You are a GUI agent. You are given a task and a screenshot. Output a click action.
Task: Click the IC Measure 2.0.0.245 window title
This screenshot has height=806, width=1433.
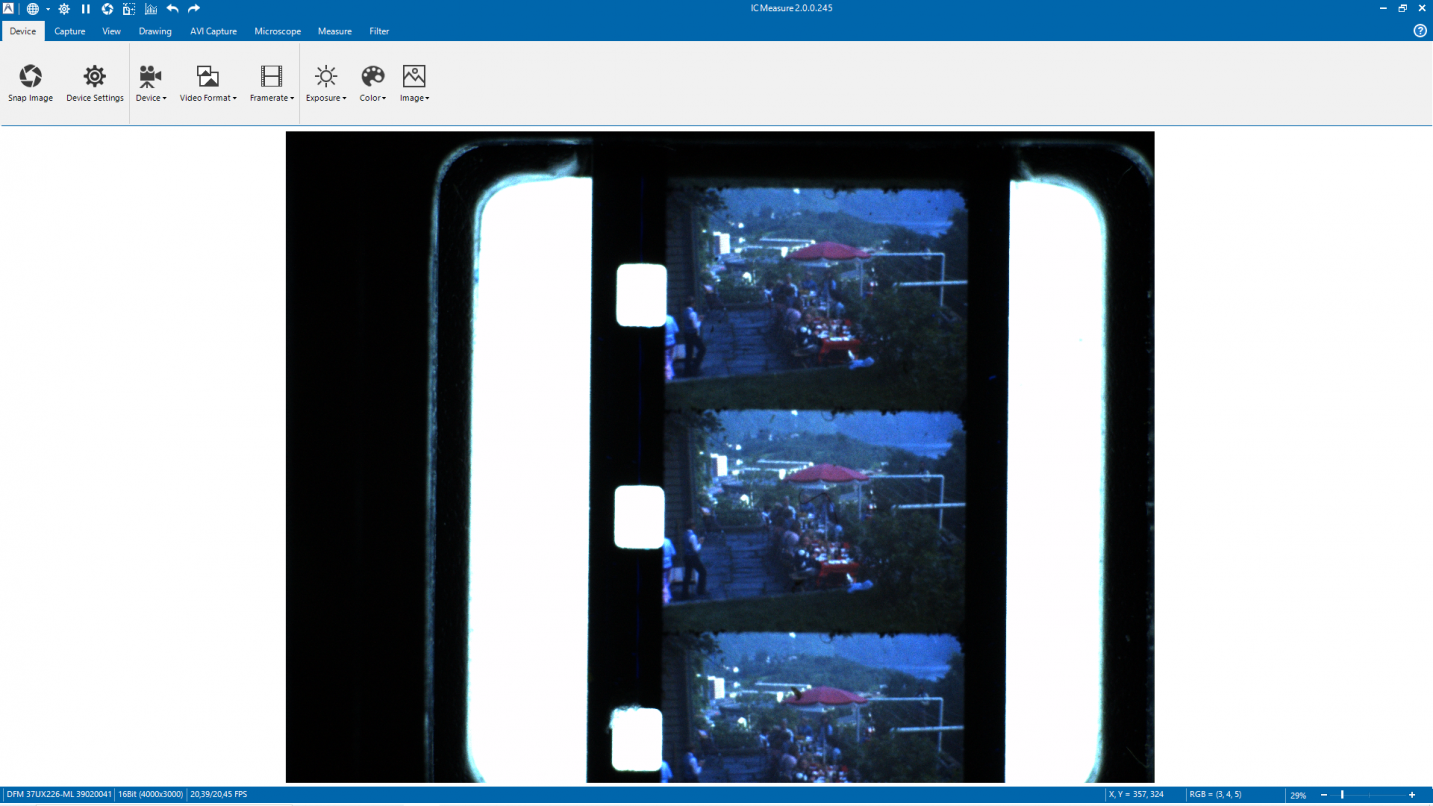[792, 8]
